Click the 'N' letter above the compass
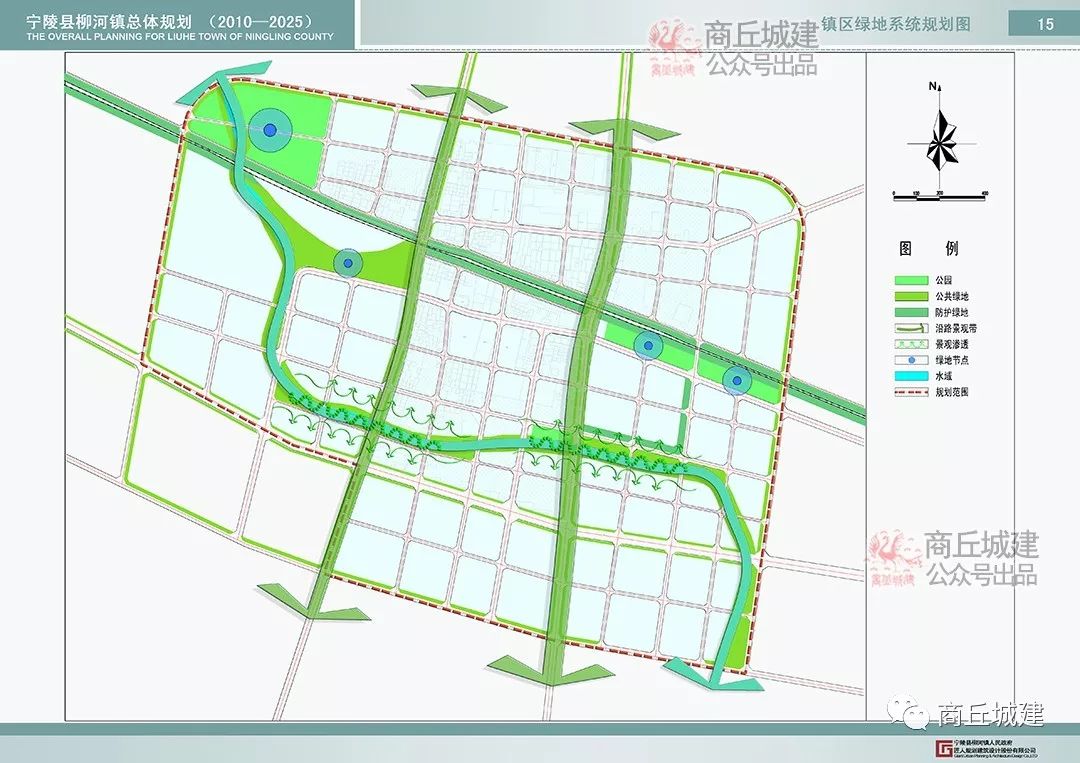1080x763 pixels. coord(933,86)
